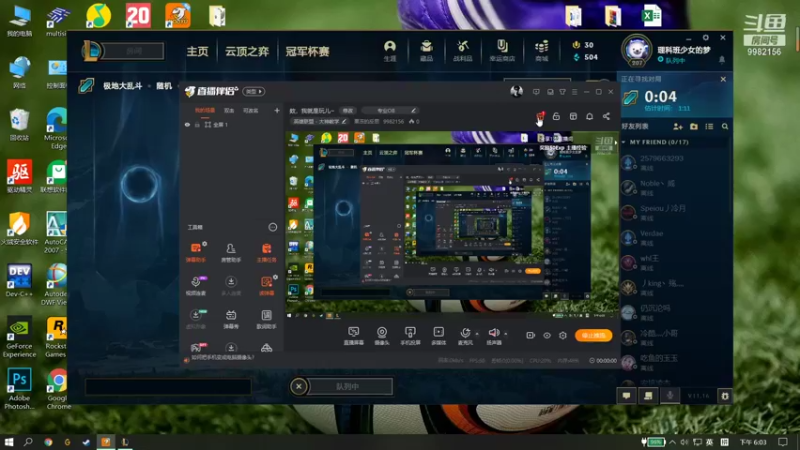Click the 修改 button next to the room title
Image resolution: width=800 pixels, height=450 pixels.
pyautogui.click(x=347, y=110)
